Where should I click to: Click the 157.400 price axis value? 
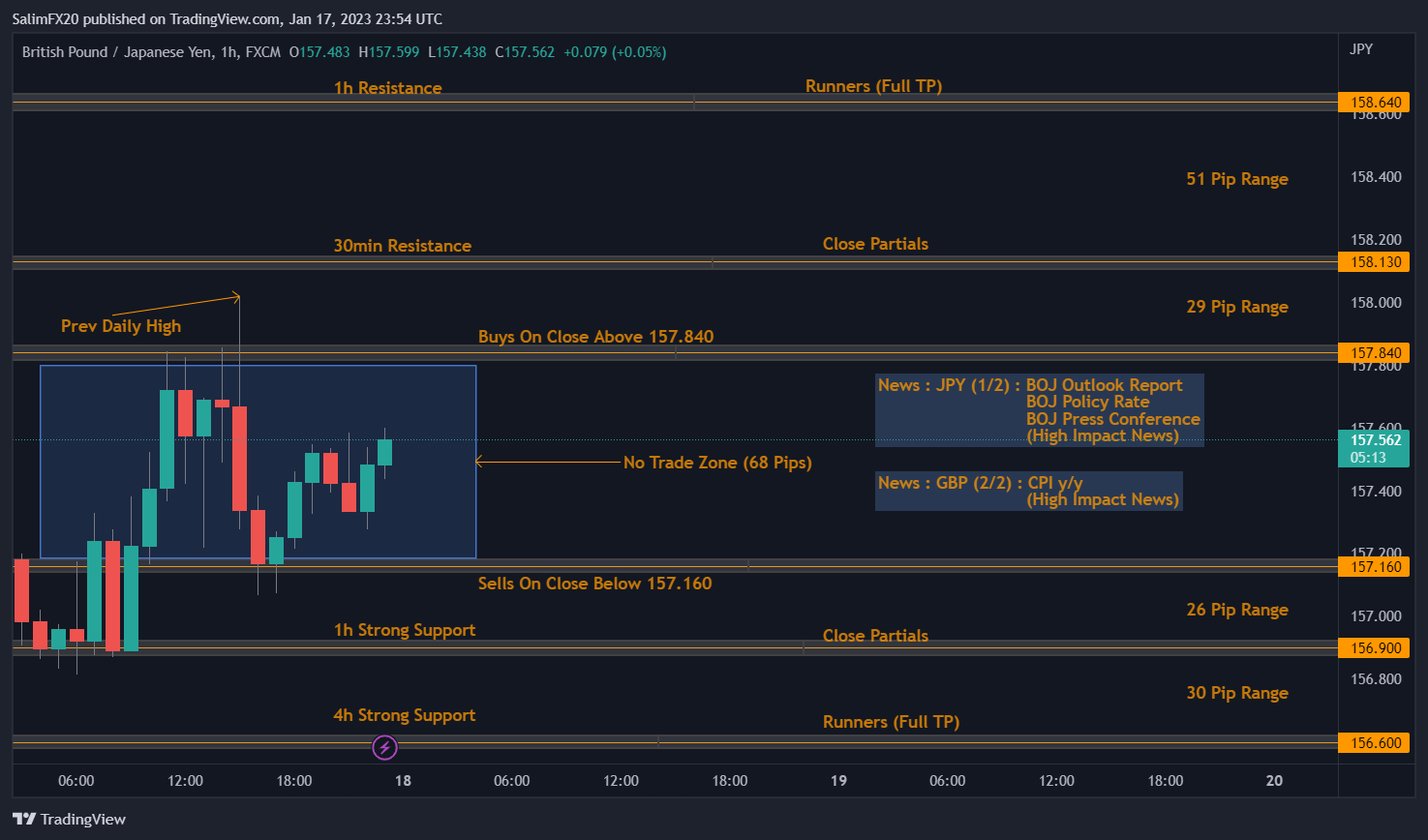tap(1376, 492)
